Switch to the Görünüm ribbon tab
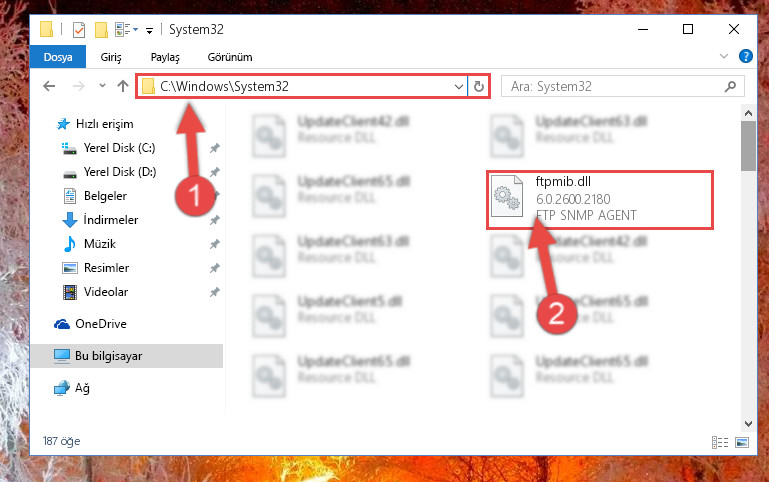Viewport: 769px width, 482px height. coord(230,57)
